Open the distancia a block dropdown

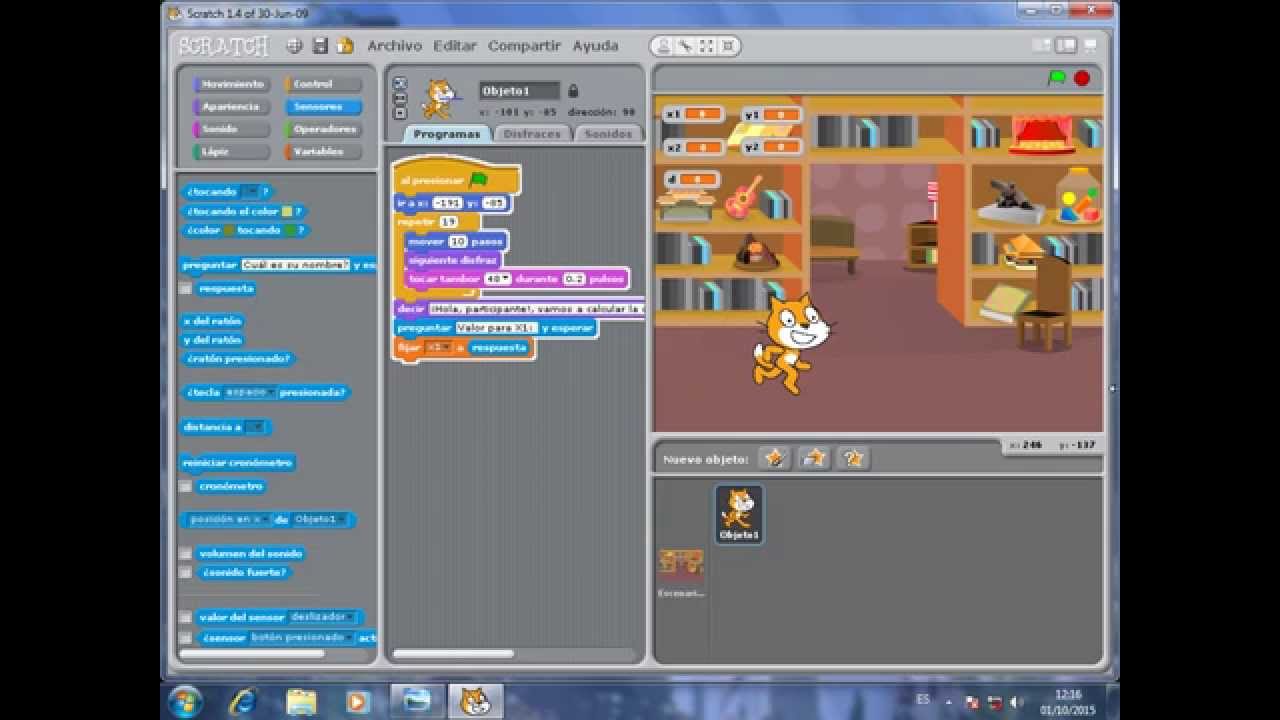pos(255,427)
